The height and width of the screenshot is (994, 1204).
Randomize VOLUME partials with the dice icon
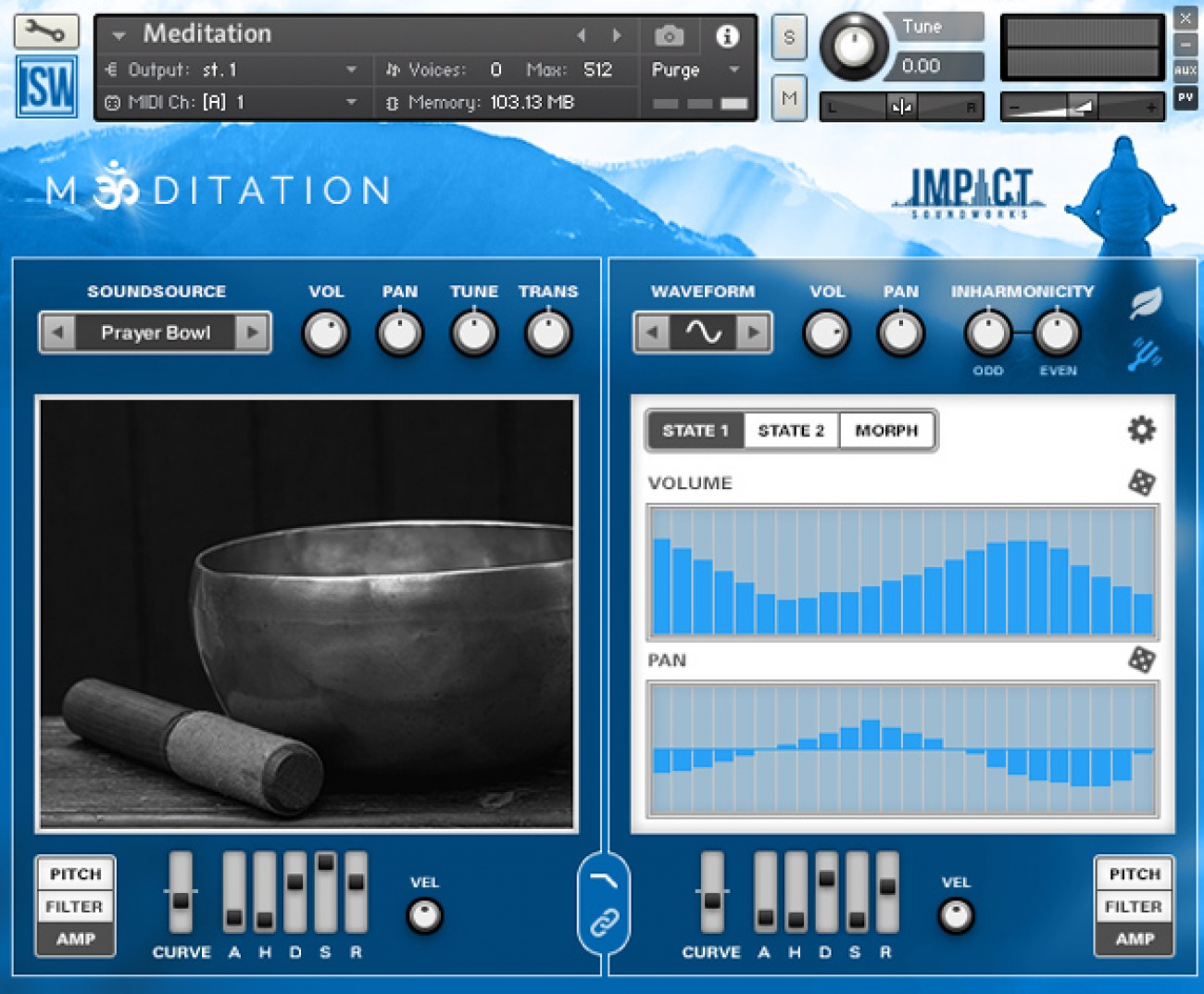[x=1141, y=483]
